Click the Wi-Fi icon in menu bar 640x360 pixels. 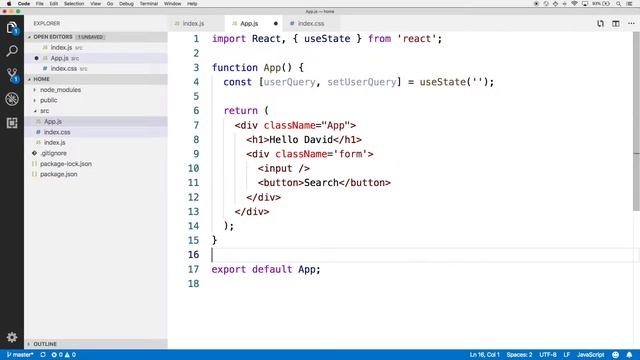(x=574, y=4)
